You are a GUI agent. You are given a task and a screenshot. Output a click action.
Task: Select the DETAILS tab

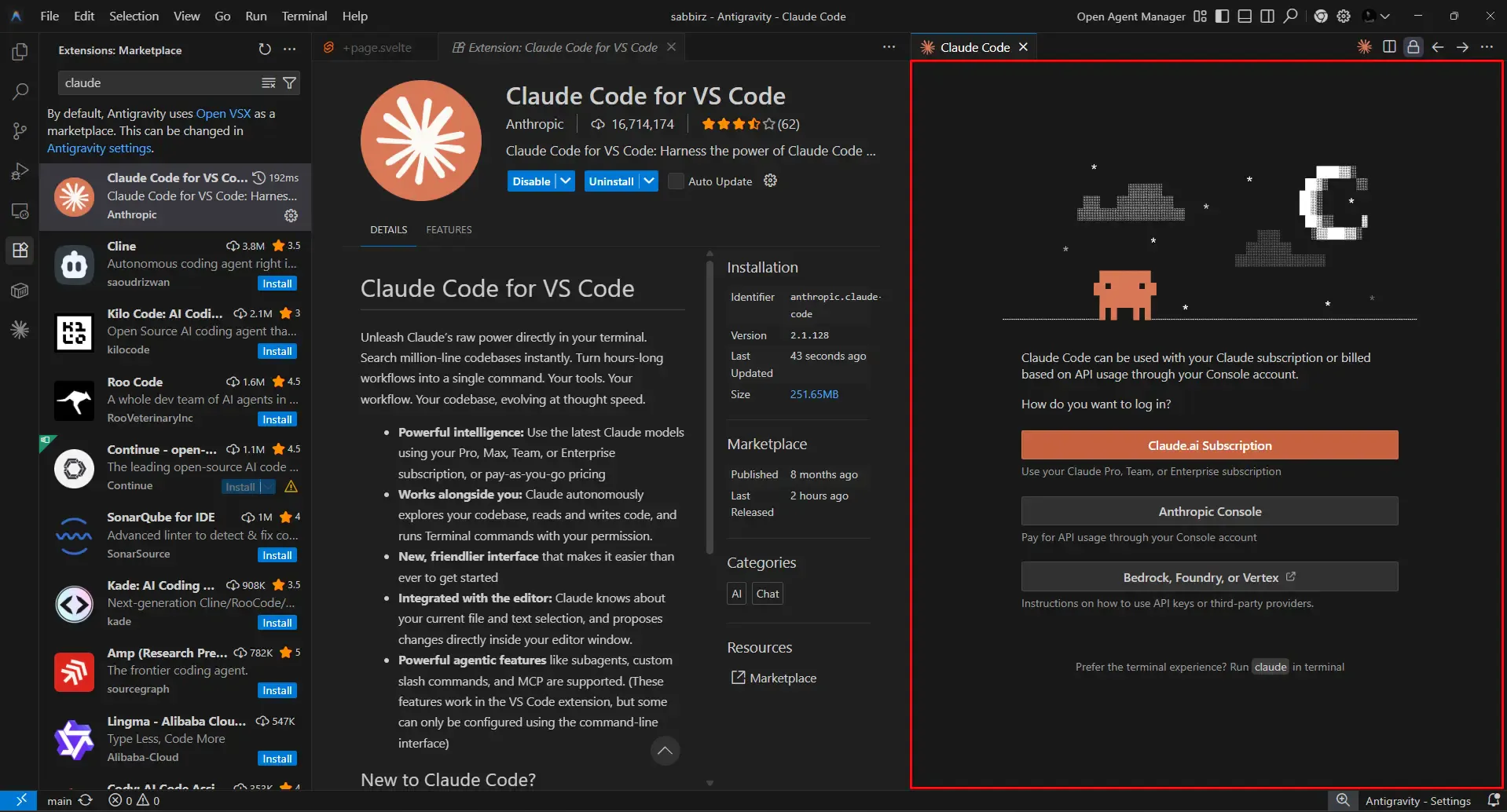(389, 230)
